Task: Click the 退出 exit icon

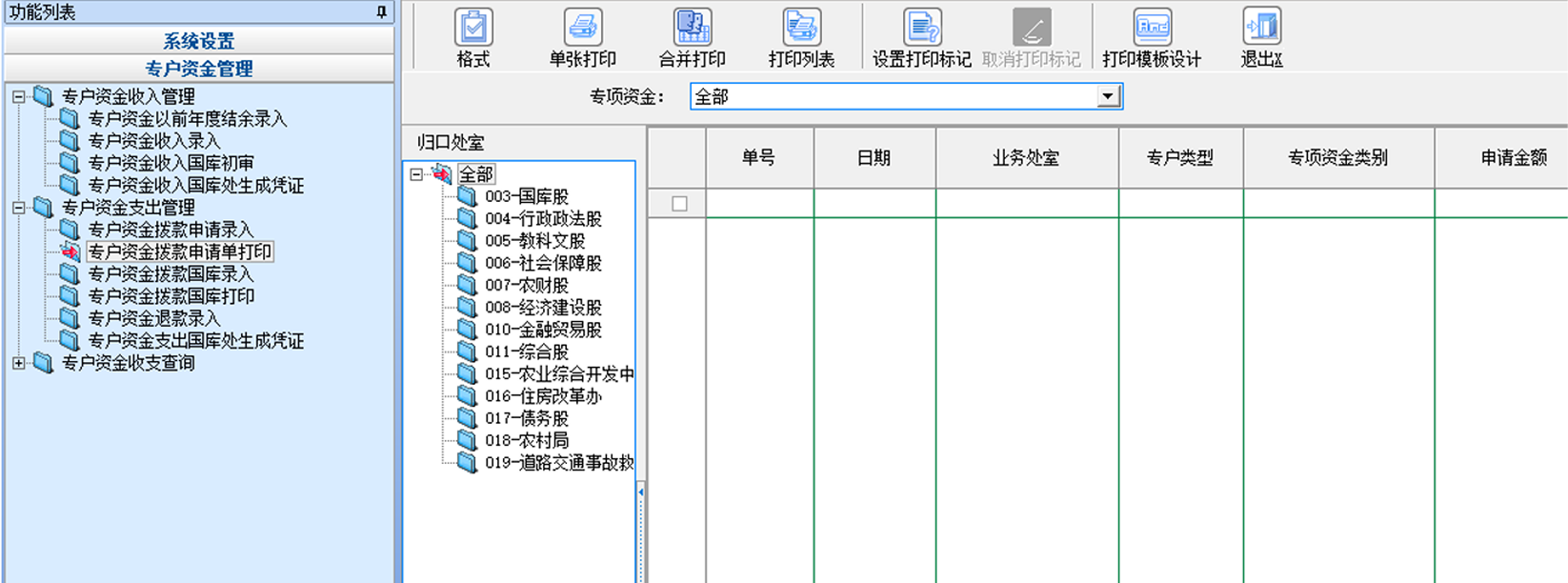Action: pyautogui.click(x=1262, y=28)
